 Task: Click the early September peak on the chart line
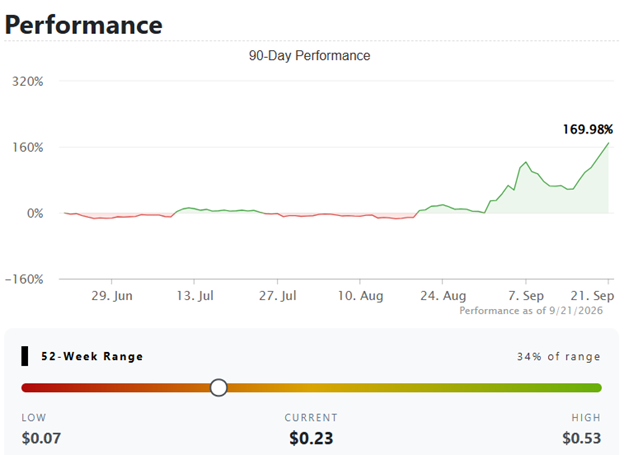(x=526, y=162)
